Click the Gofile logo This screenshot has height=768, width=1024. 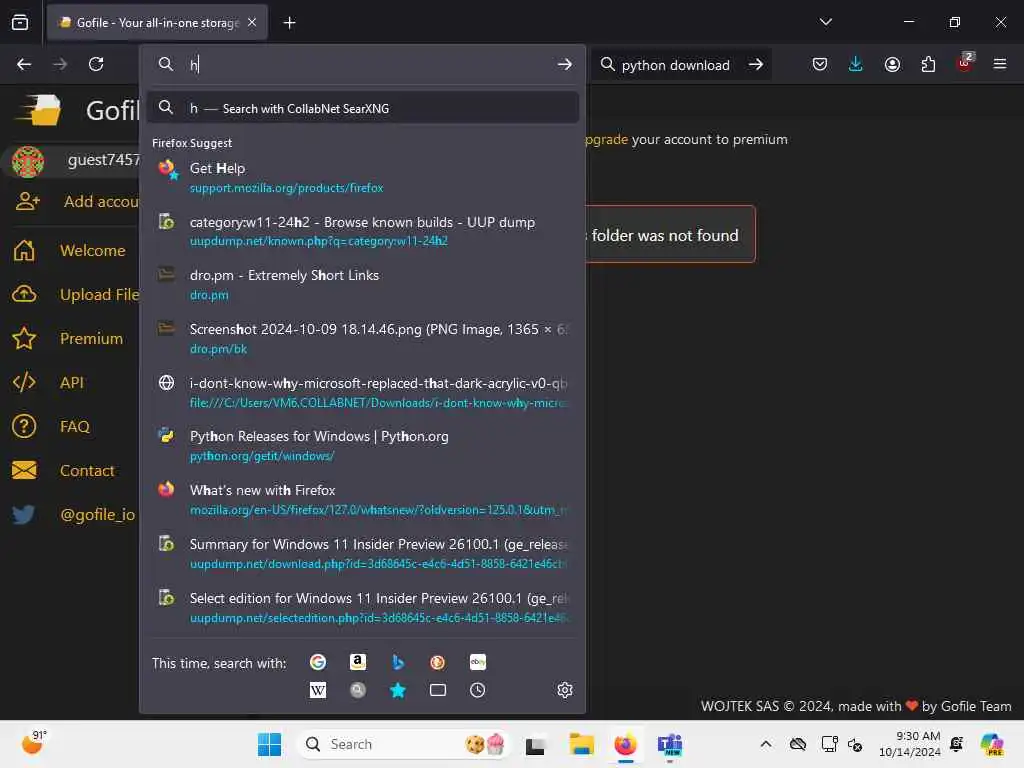[40, 110]
